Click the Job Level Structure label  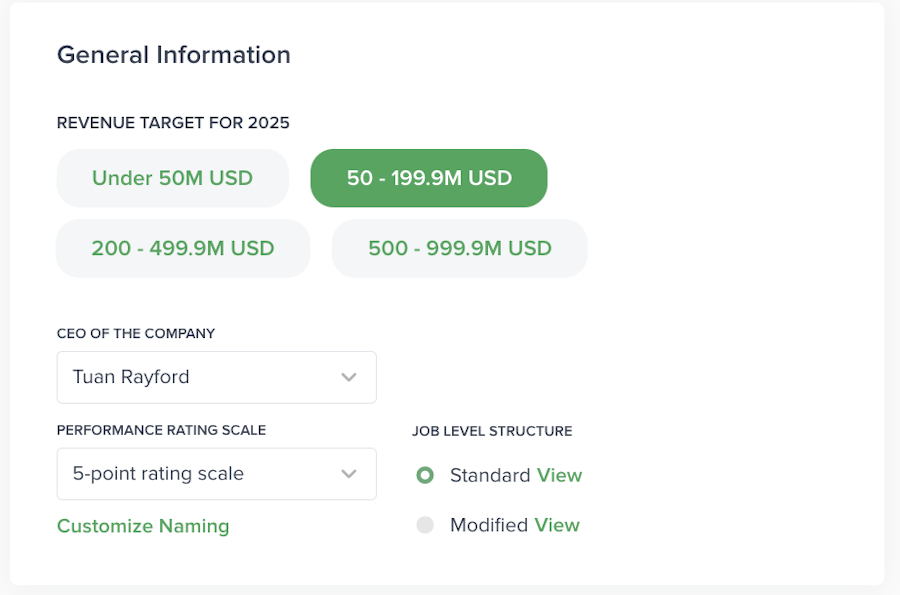(492, 431)
